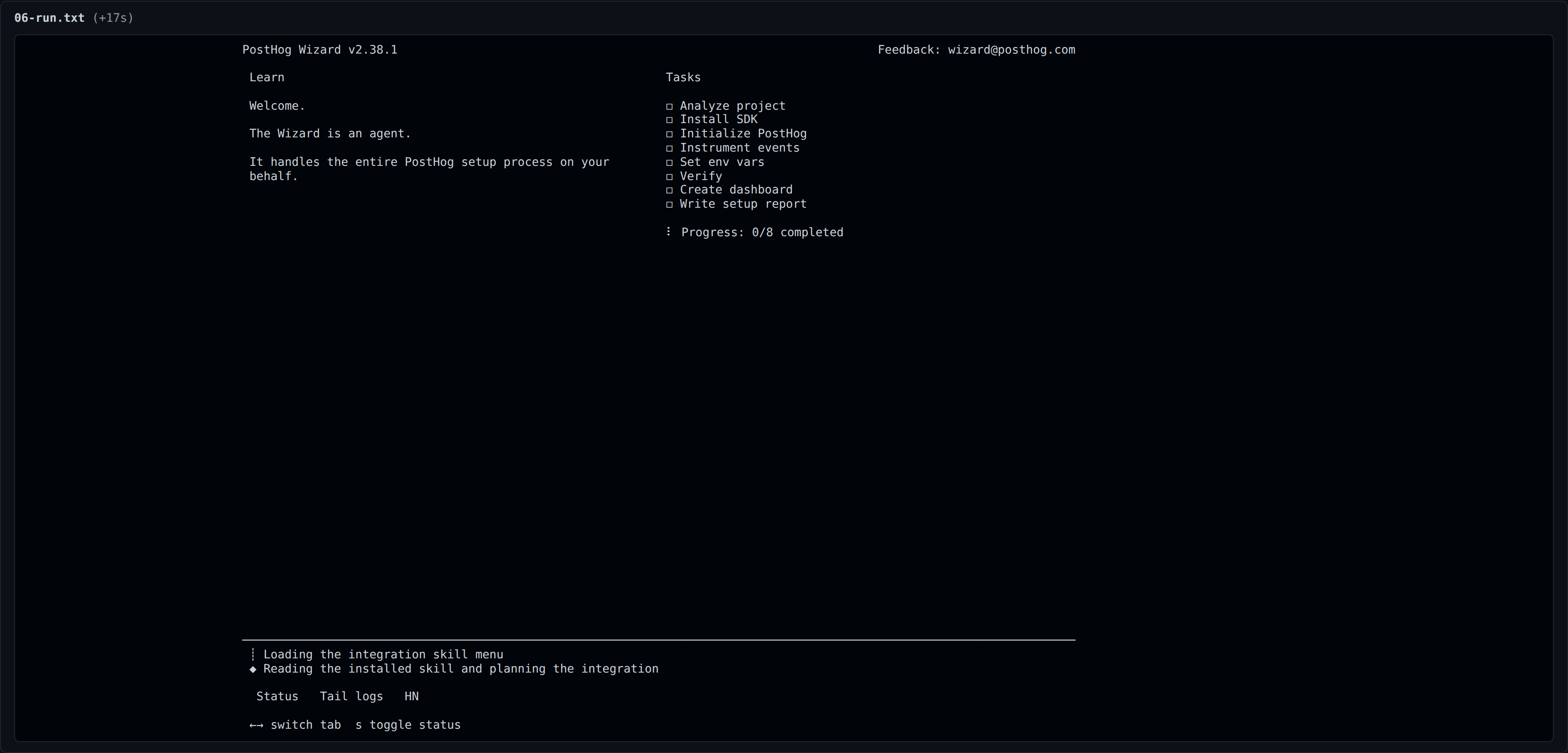The height and width of the screenshot is (753, 1568).
Task: Click the arrows icon beside switch tab
Action: pos(256,725)
